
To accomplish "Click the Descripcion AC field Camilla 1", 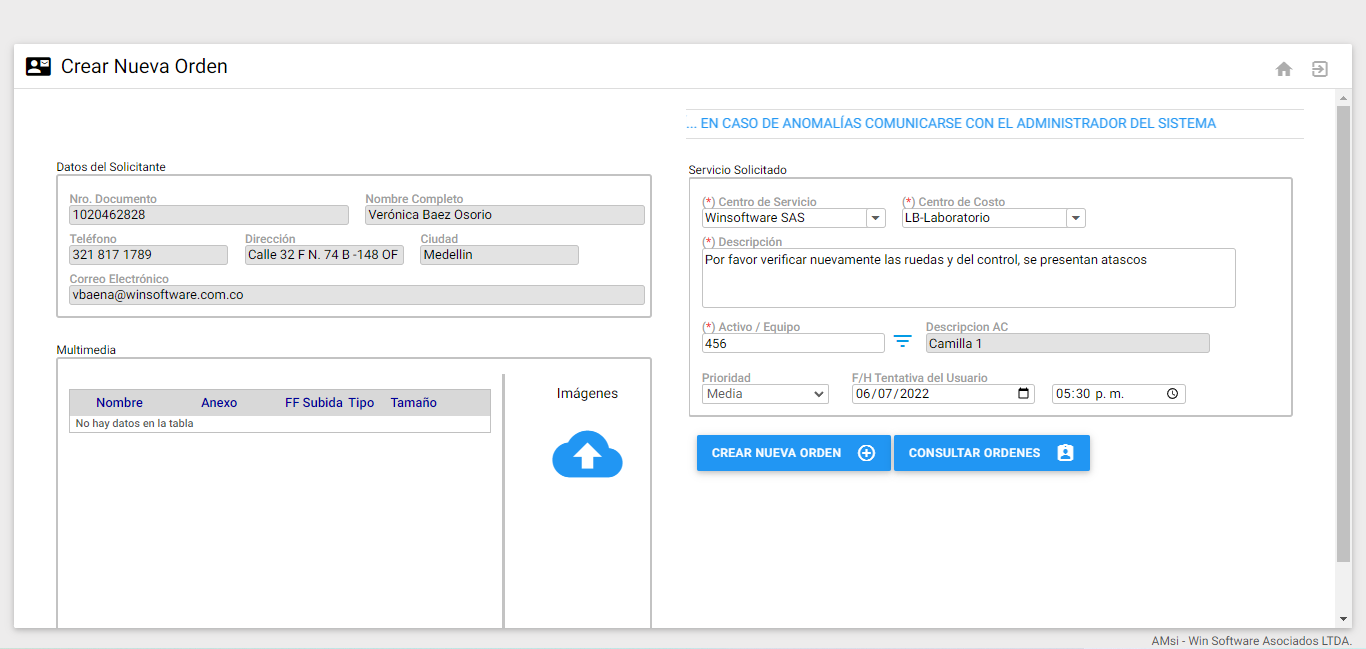I will click(x=1067, y=343).
